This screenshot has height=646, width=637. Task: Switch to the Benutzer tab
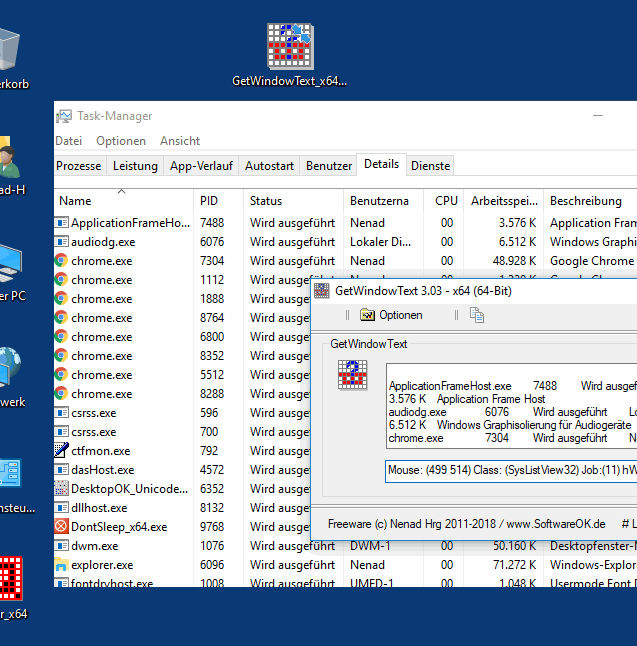tap(328, 166)
